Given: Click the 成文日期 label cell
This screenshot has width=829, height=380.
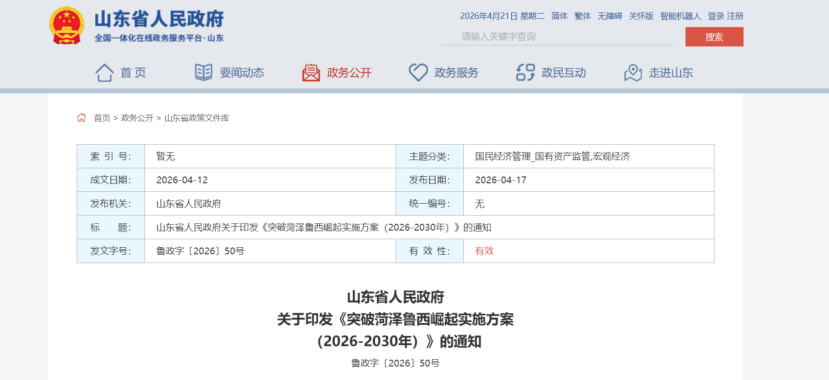Looking at the screenshot, I should coord(111,180).
